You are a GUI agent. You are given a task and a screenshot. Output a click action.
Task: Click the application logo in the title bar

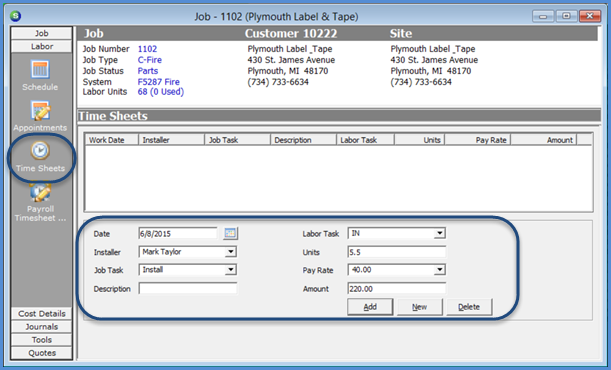[x=16, y=16]
